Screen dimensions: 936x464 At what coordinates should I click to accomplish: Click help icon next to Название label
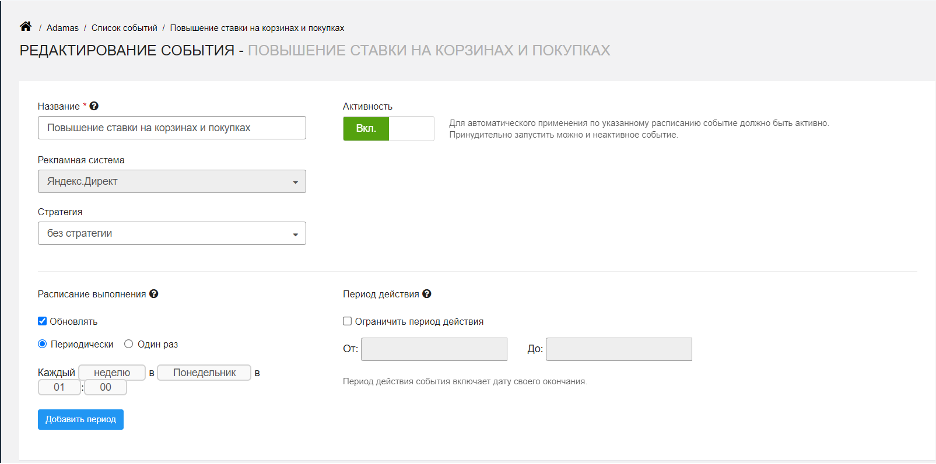[x=94, y=106]
